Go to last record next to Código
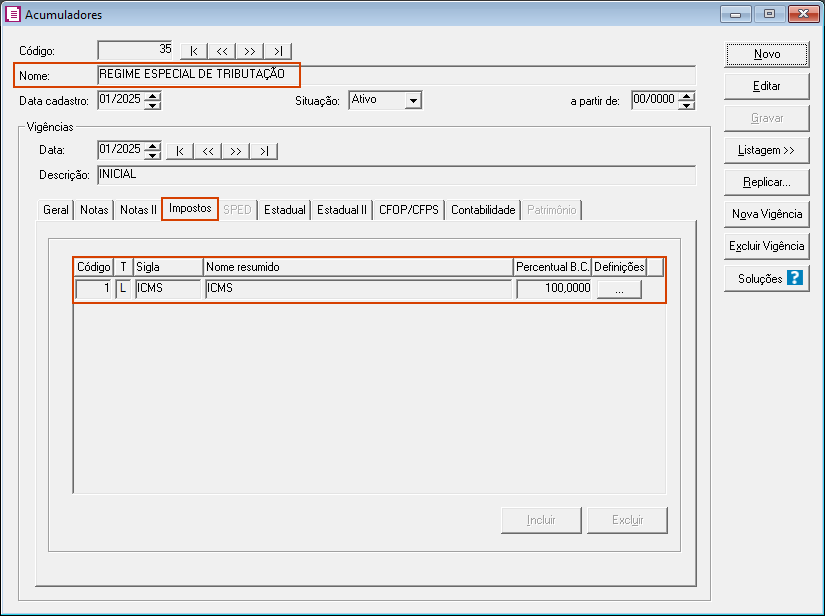The image size is (825, 616). pos(277,51)
